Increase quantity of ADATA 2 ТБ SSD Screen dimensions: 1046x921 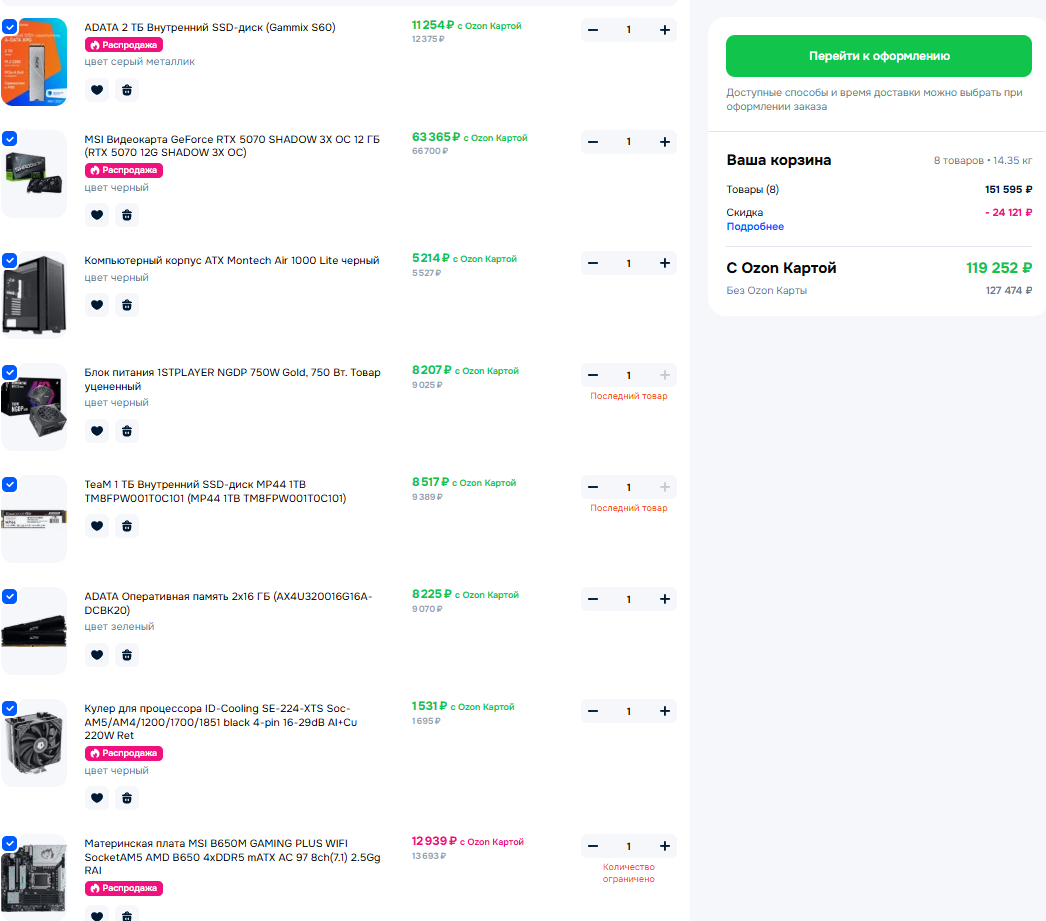664,30
